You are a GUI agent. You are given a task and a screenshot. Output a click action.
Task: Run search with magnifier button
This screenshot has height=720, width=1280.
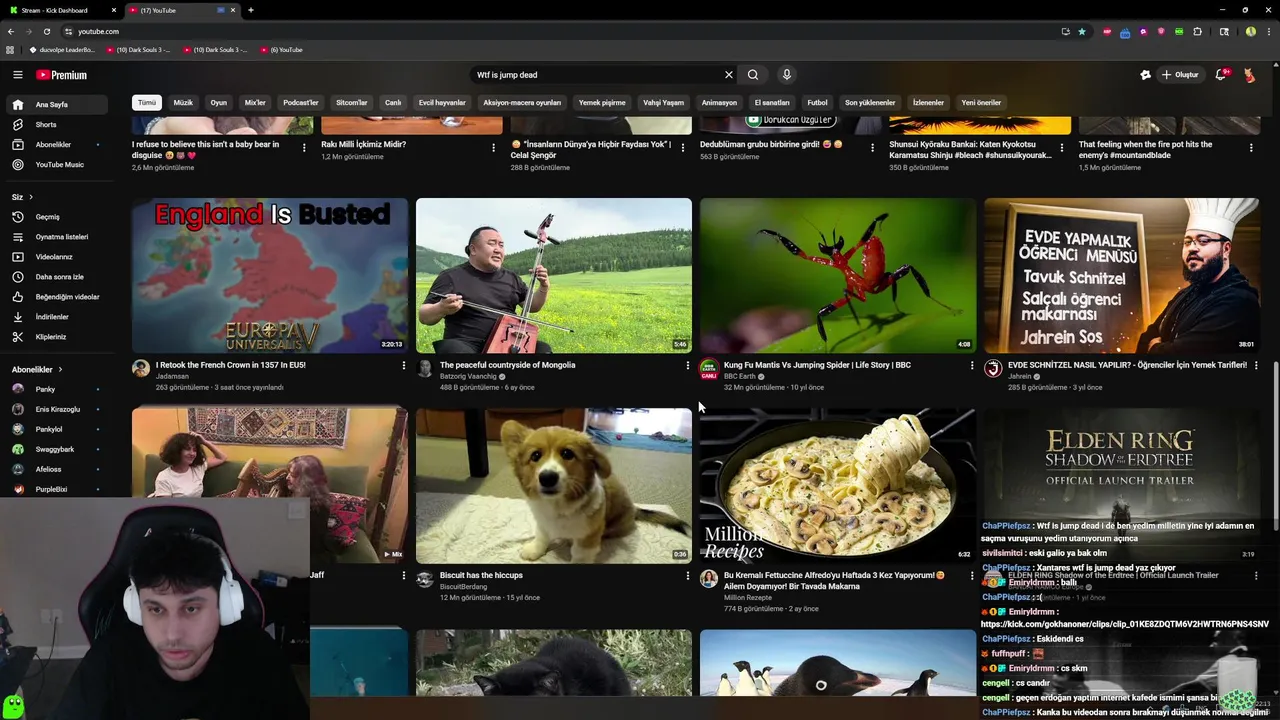coord(753,75)
